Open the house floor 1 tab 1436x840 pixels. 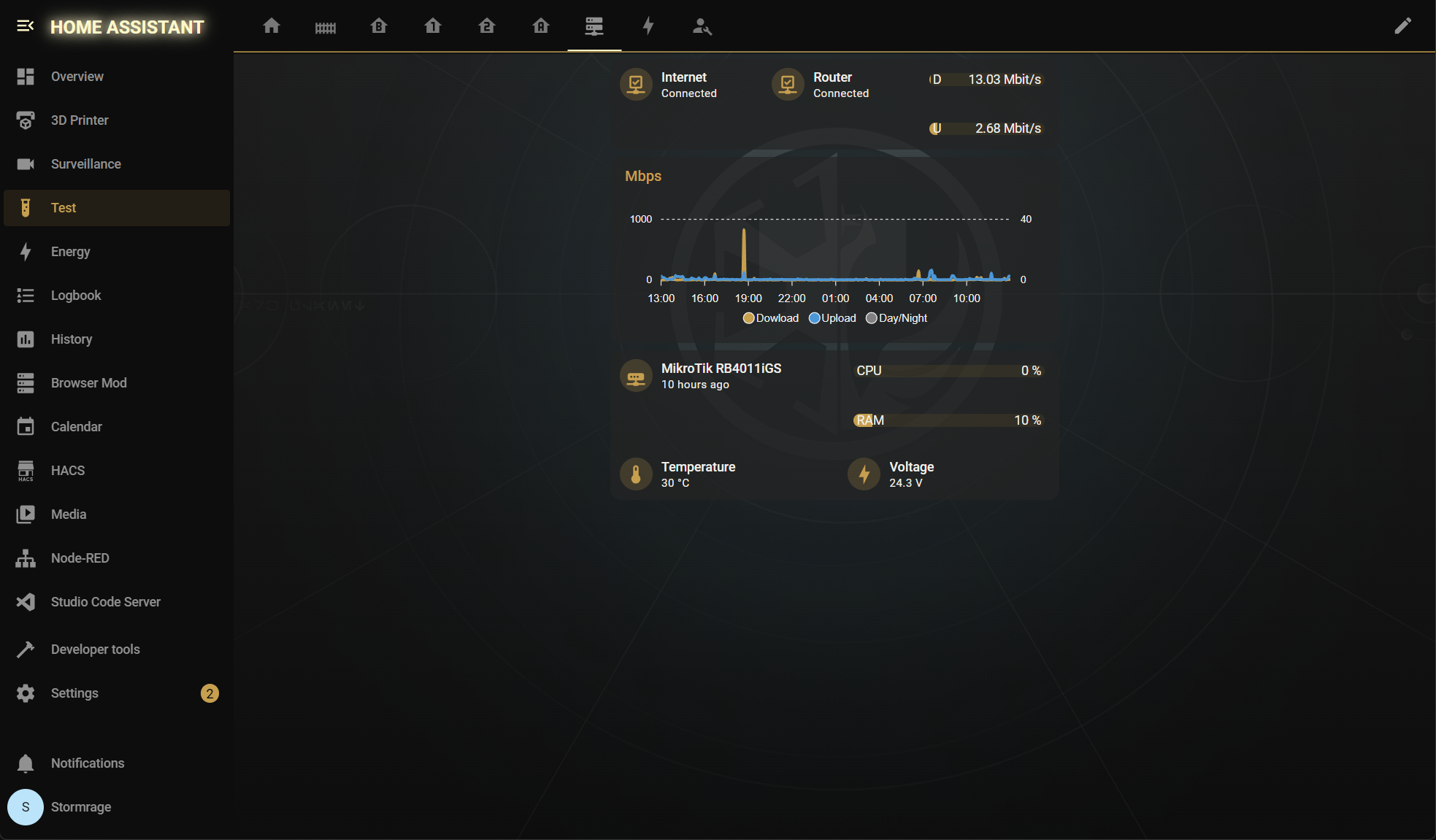click(x=433, y=26)
